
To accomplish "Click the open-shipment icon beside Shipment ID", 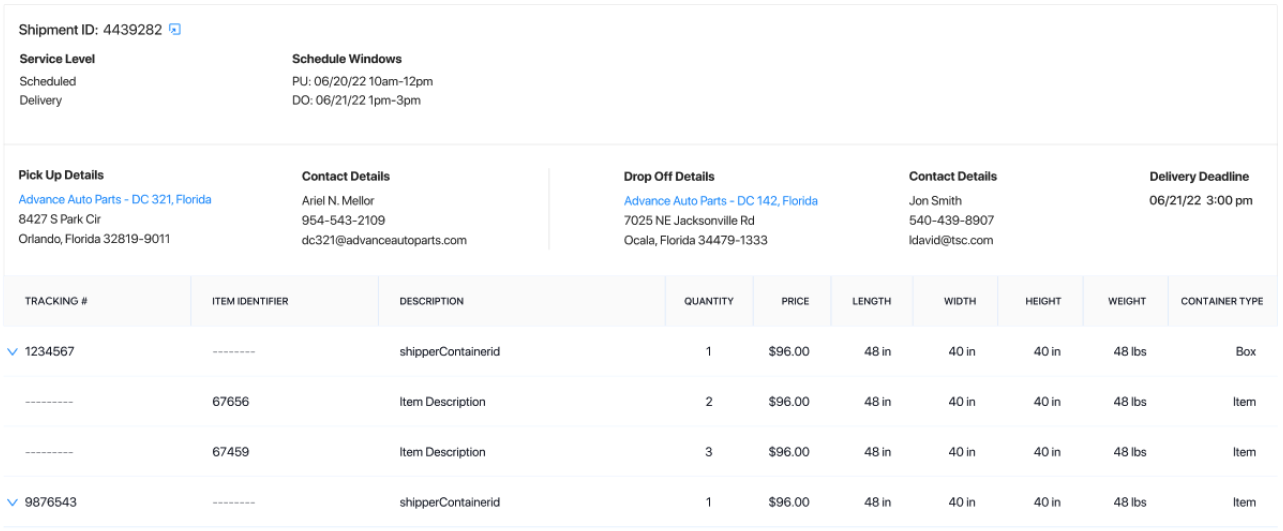I will click(x=175, y=30).
